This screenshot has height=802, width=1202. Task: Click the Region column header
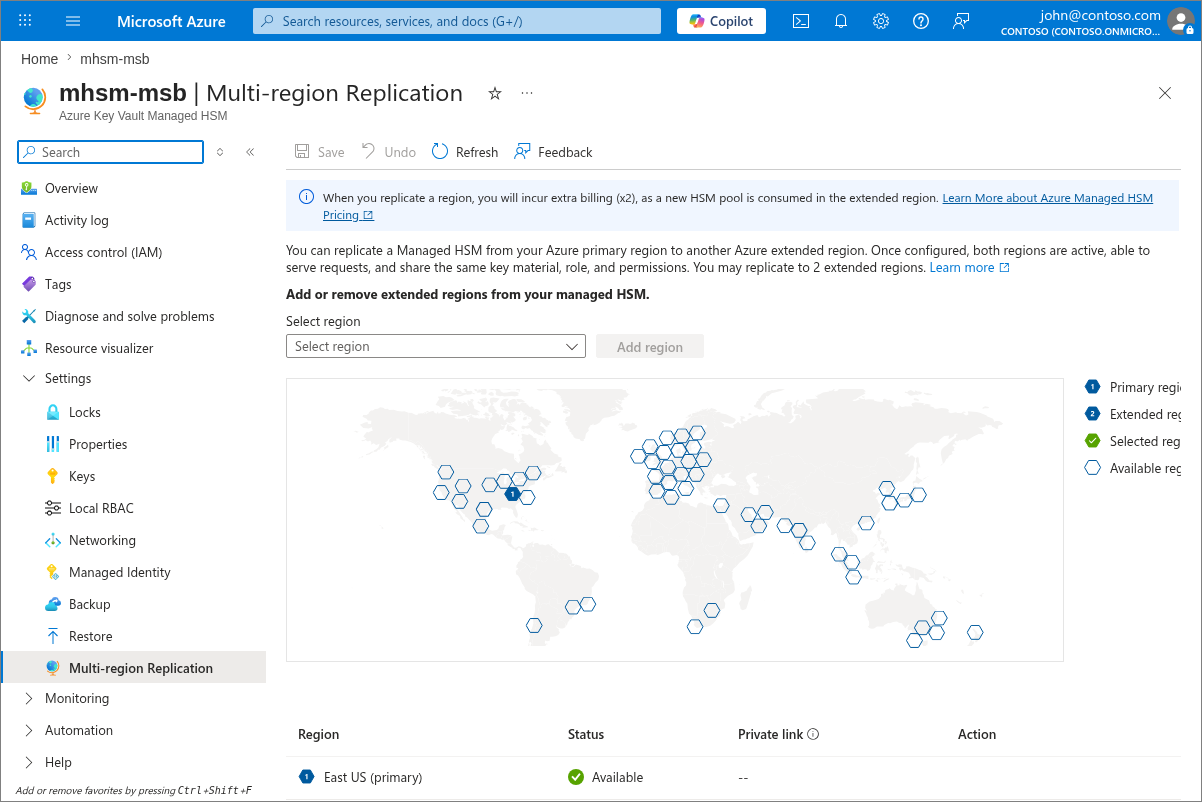(318, 734)
